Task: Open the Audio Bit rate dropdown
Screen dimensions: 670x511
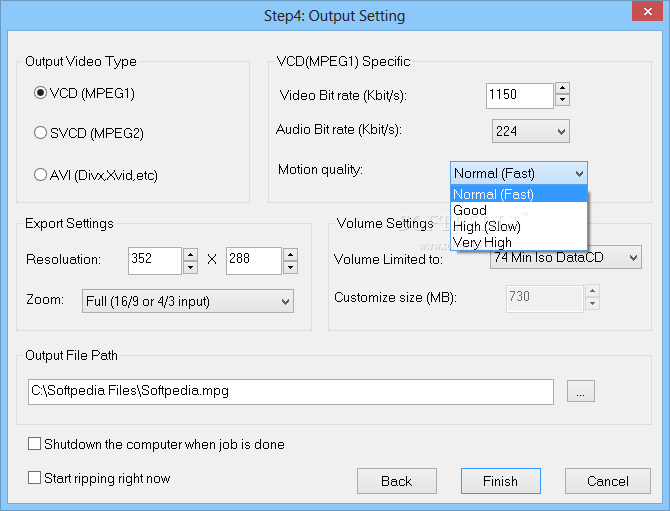Action: pyautogui.click(x=531, y=131)
